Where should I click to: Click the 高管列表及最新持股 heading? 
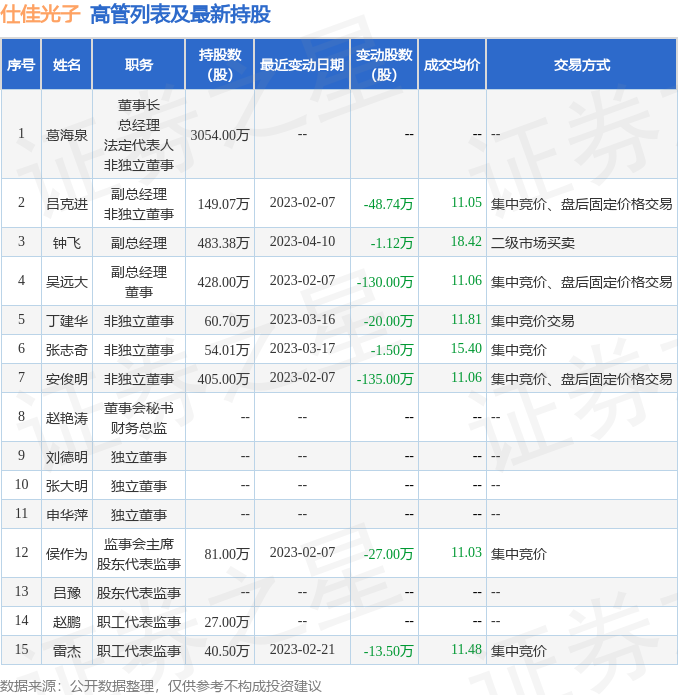click(180, 15)
